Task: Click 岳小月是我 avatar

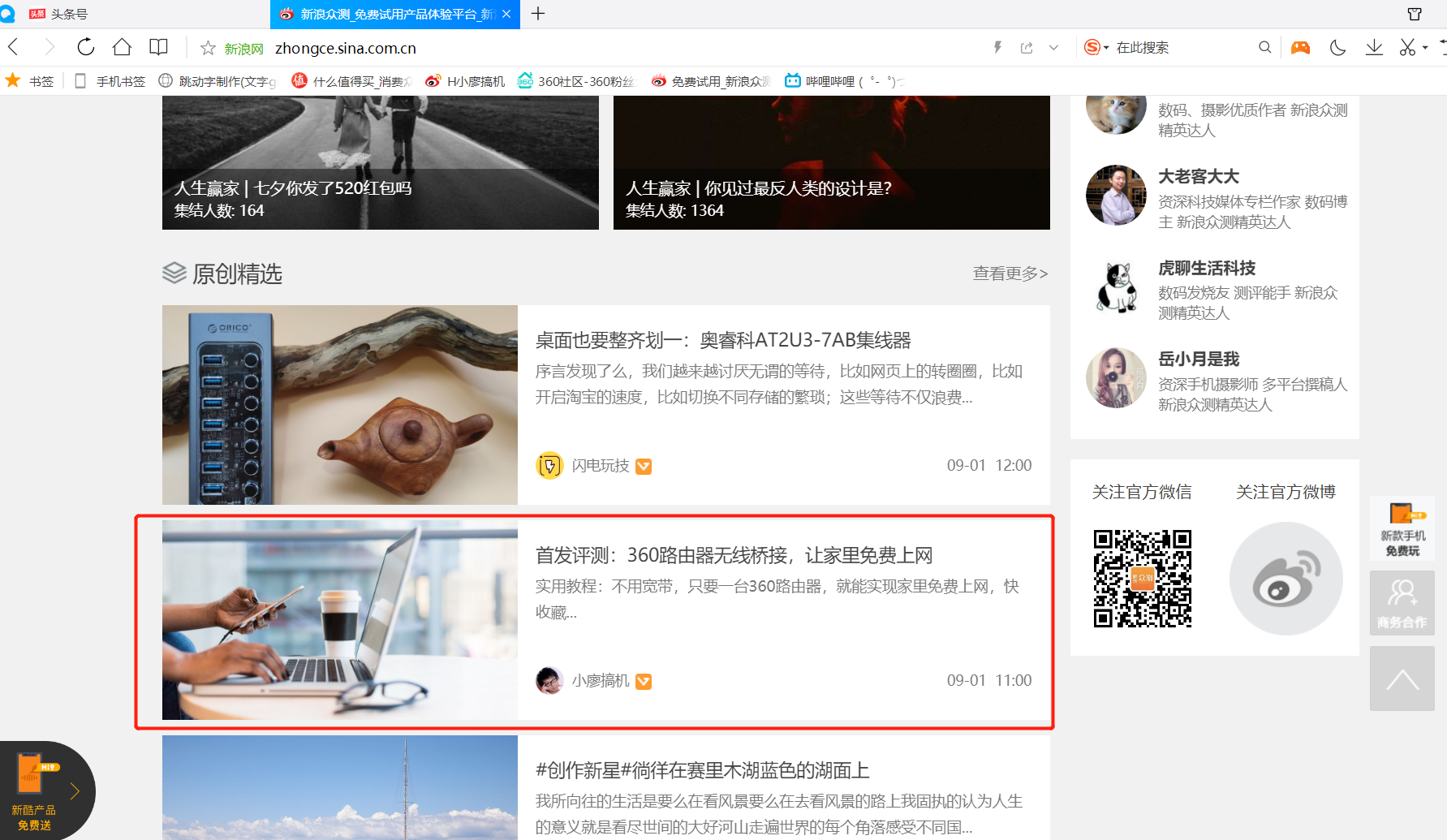Action: (x=1116, y=377)
